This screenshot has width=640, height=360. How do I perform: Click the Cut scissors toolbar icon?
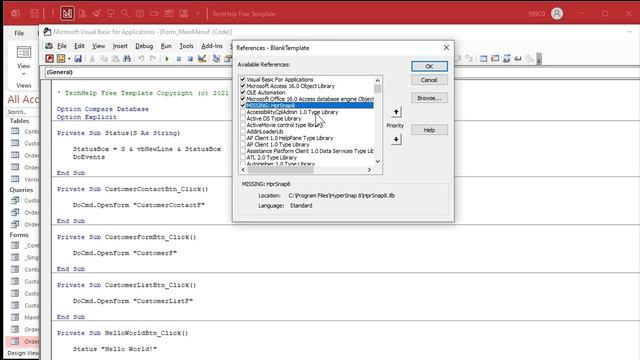(92, 59)
